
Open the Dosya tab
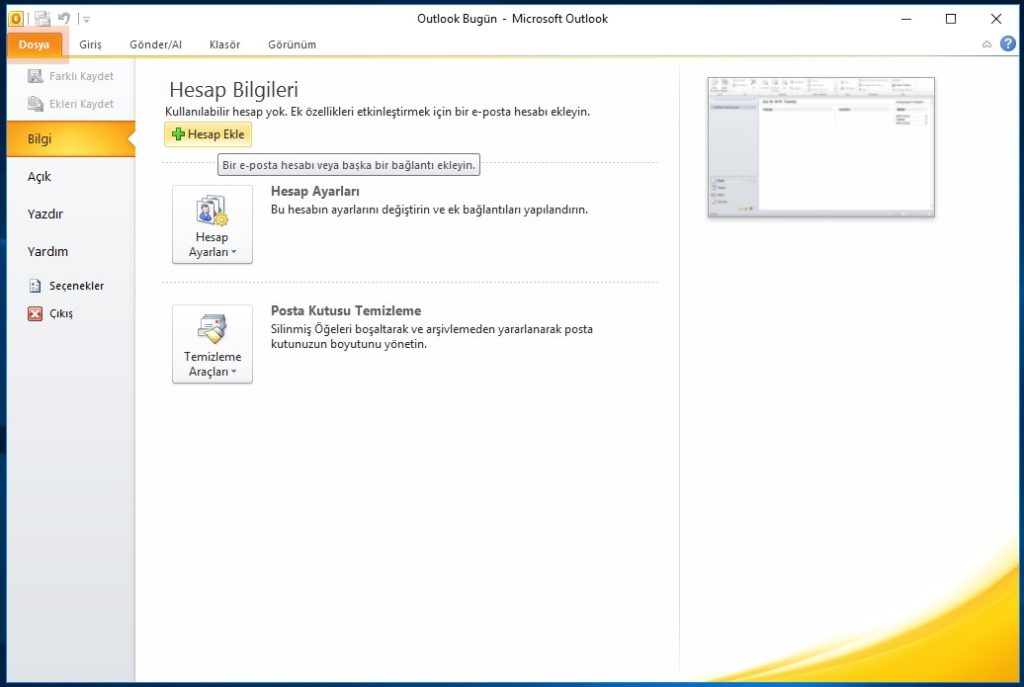click(x=34, y=44)
